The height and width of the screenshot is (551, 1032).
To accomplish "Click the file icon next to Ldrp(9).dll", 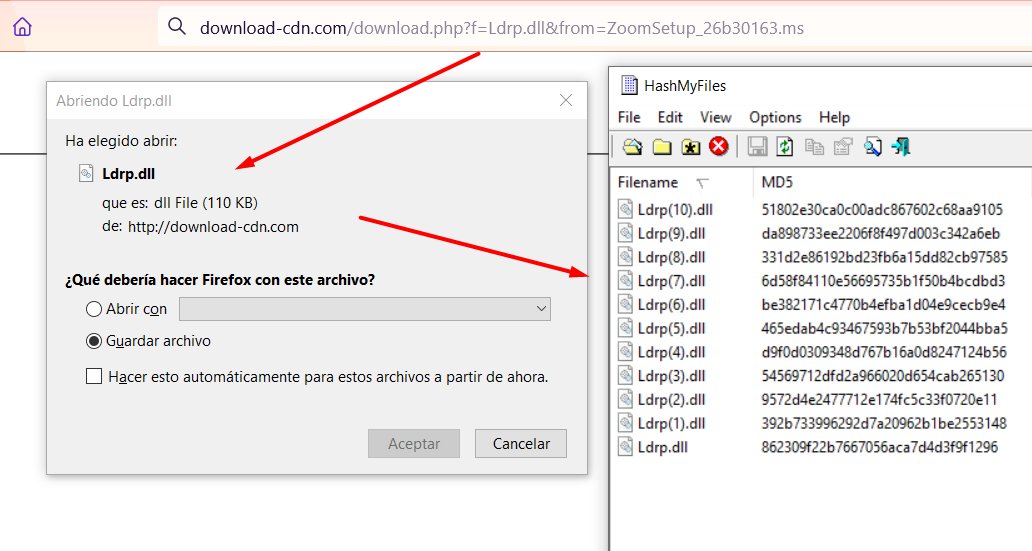I will tap(625, 233).
